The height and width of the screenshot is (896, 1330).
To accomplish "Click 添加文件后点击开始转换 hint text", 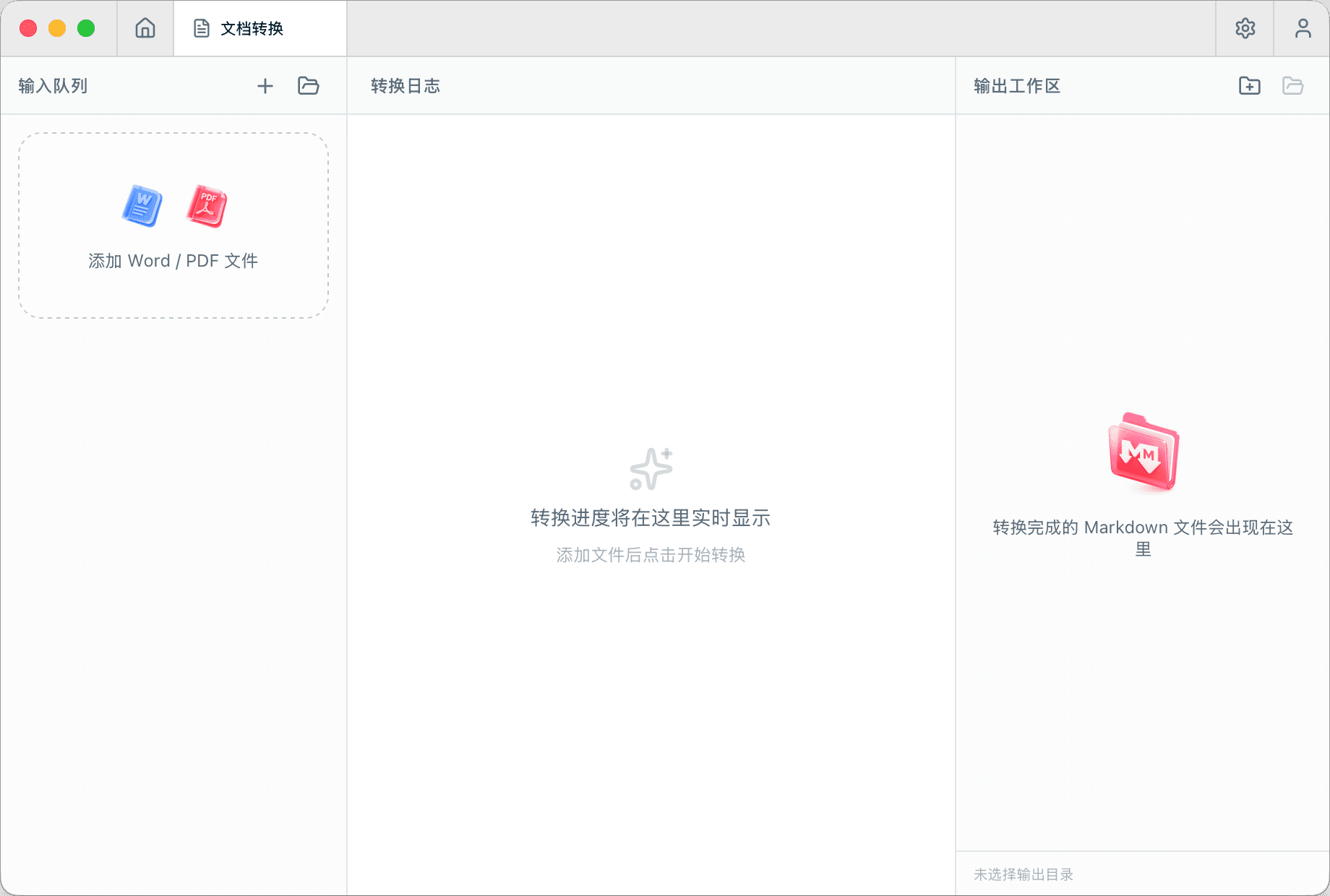I will tap(651, 555).
